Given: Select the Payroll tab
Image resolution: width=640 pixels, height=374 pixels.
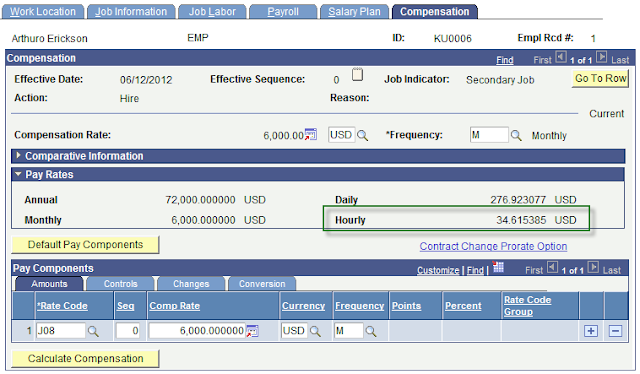Looking at the screenshot, I should pos(283,12).
